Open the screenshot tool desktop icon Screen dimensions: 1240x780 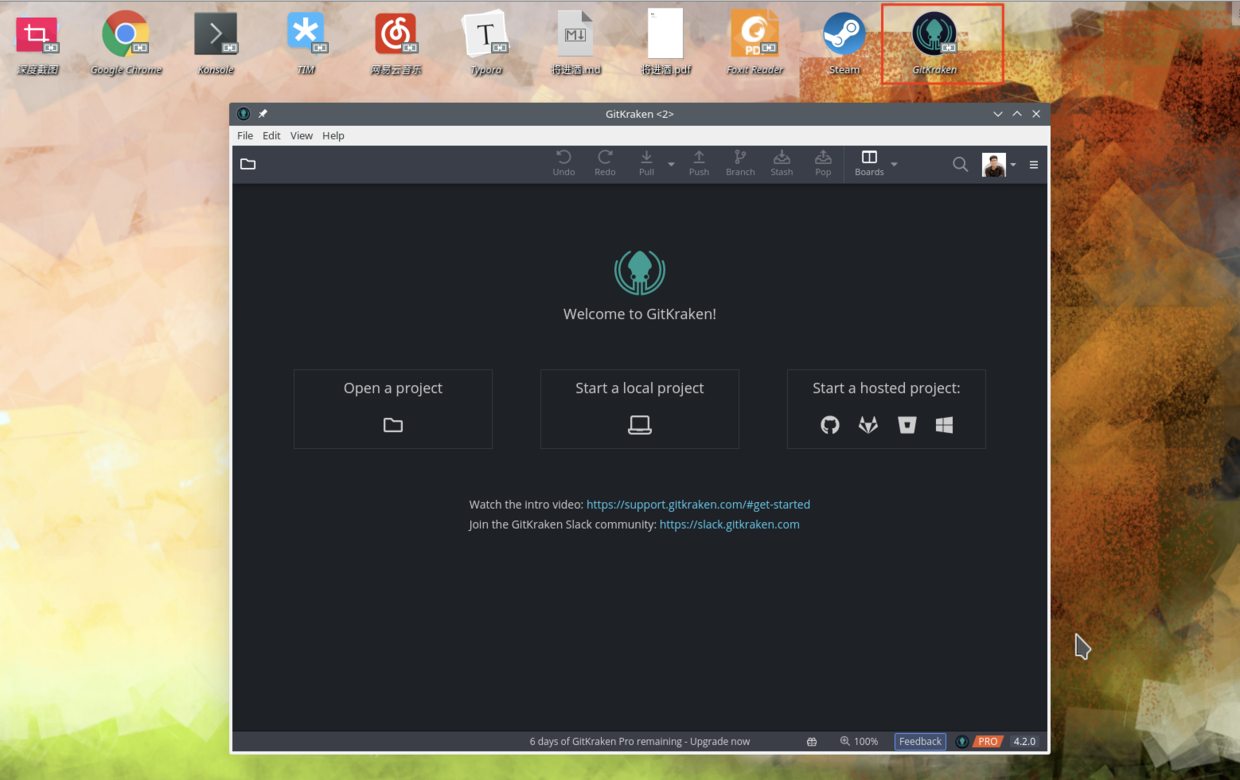(x=37, y=43)
